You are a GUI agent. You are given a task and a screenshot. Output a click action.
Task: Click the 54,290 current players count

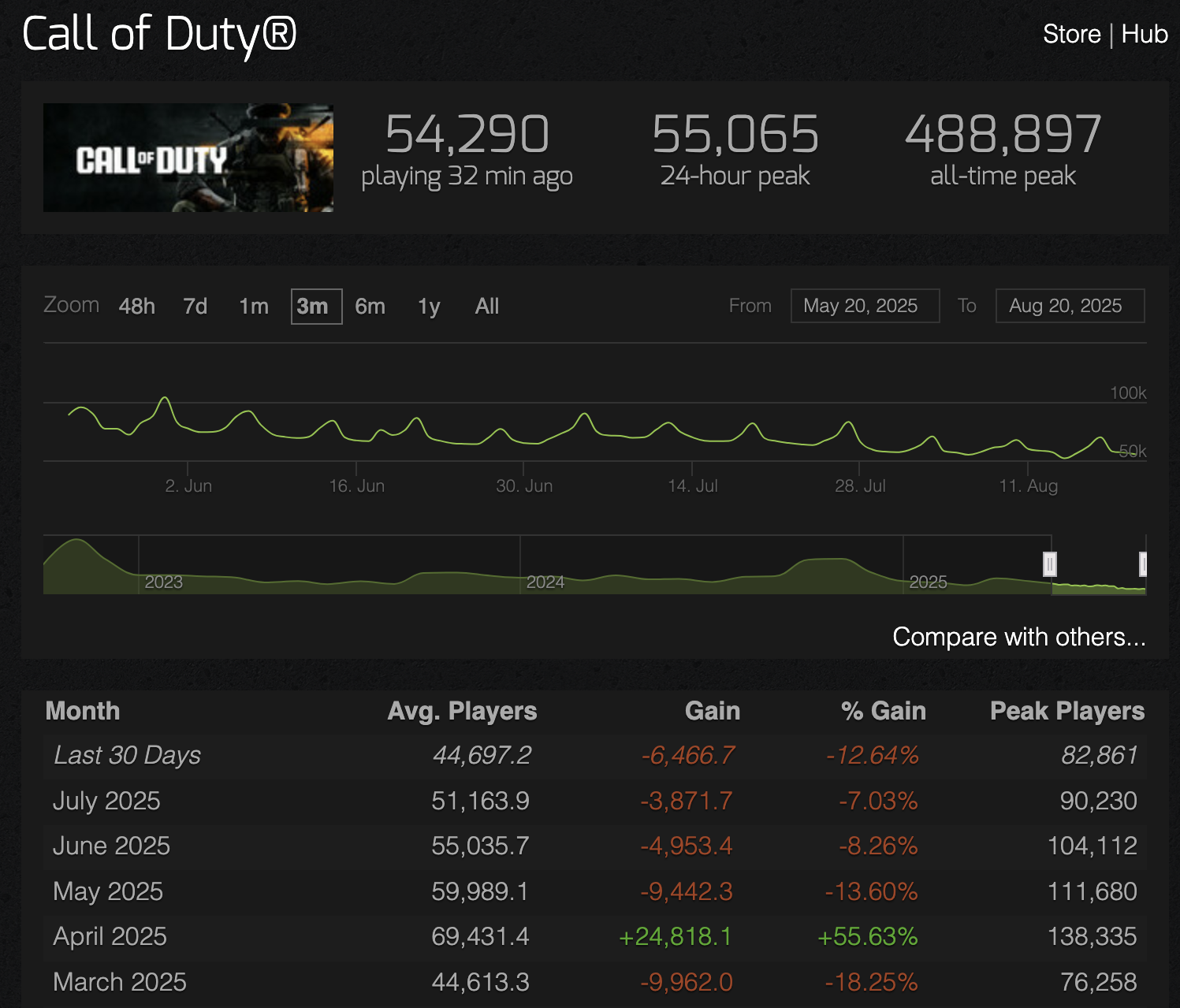coord(467,134)
